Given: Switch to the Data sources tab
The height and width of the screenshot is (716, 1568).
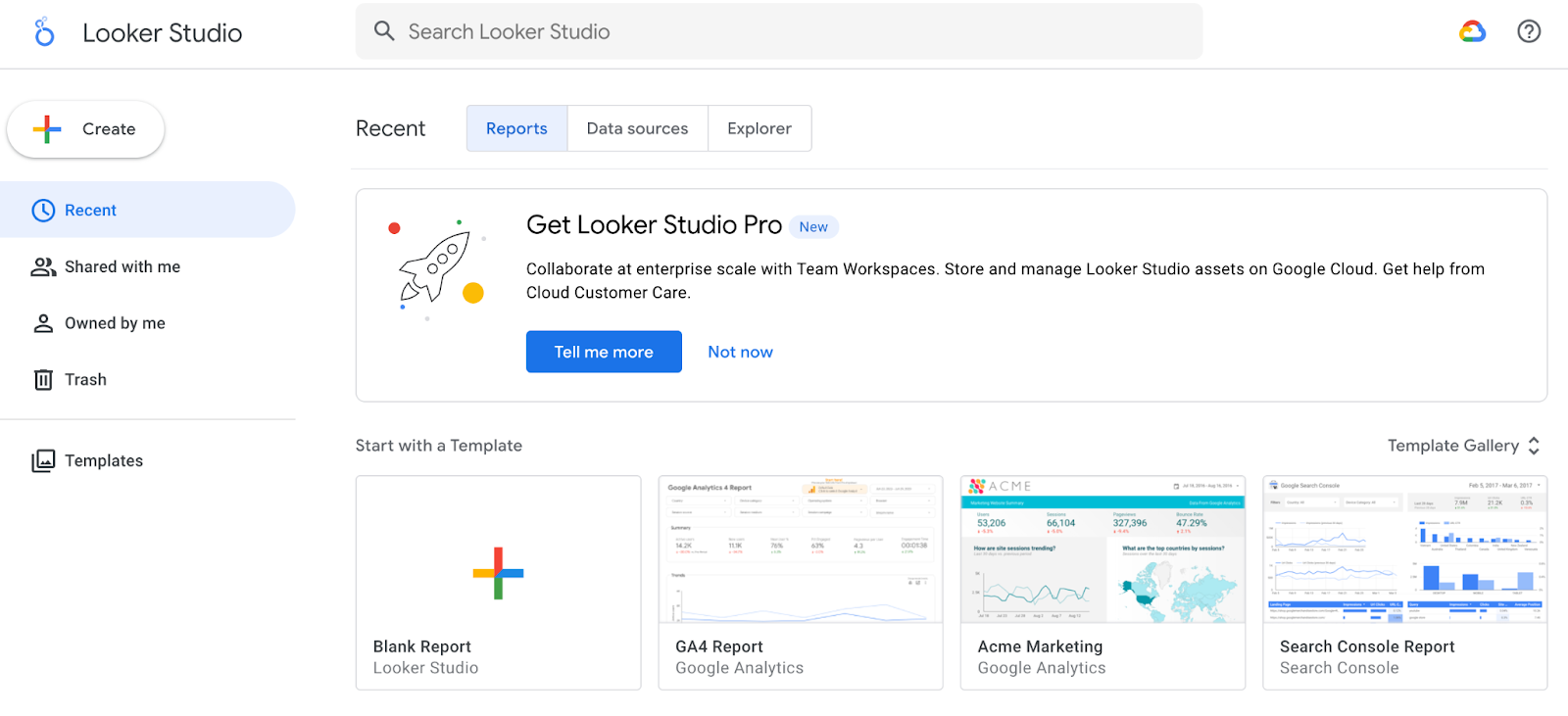Looking at the screenshot, I should [637, 128].
